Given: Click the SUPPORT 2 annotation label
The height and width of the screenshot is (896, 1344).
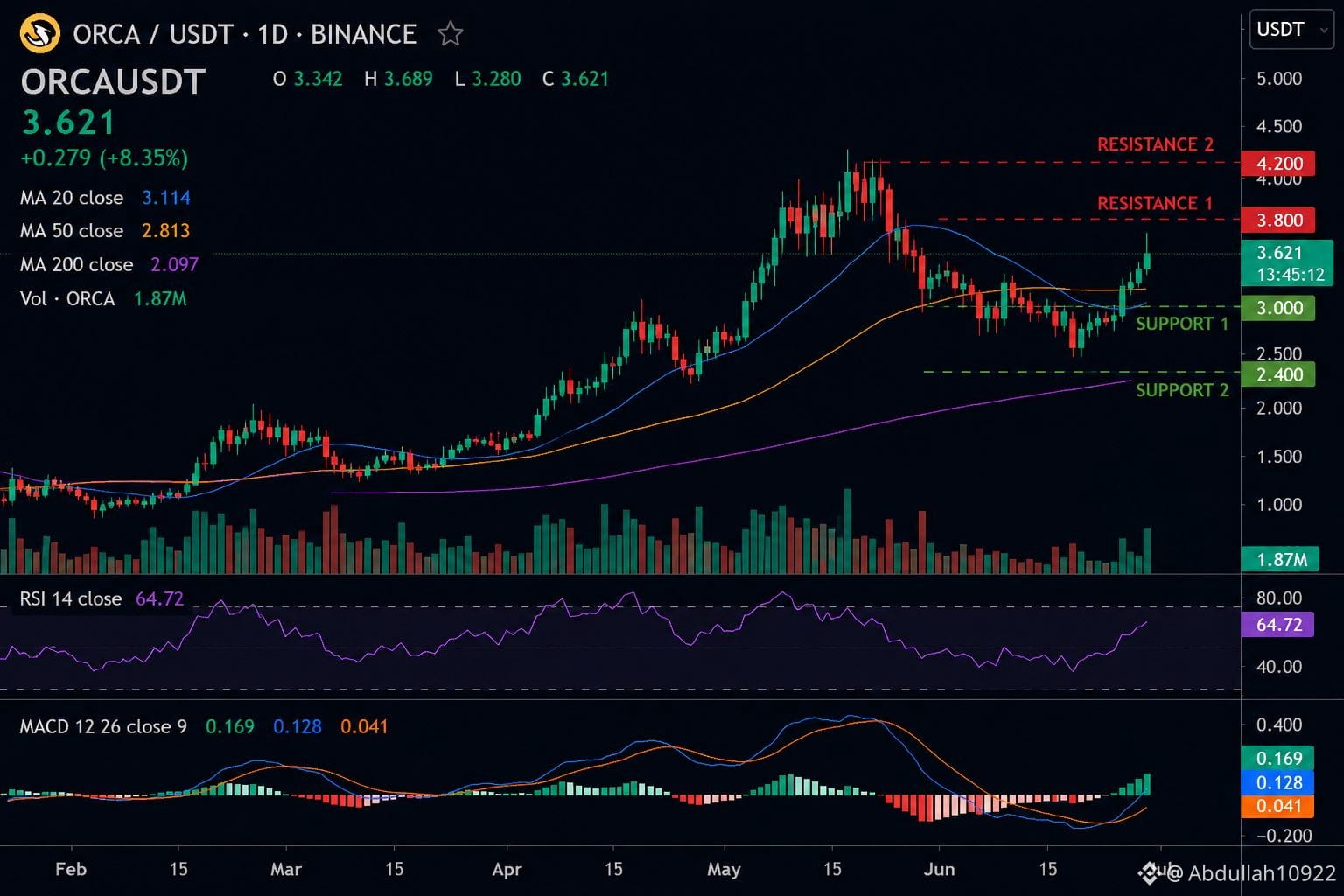Looking at the screenshot, I should click(1182, 390).
